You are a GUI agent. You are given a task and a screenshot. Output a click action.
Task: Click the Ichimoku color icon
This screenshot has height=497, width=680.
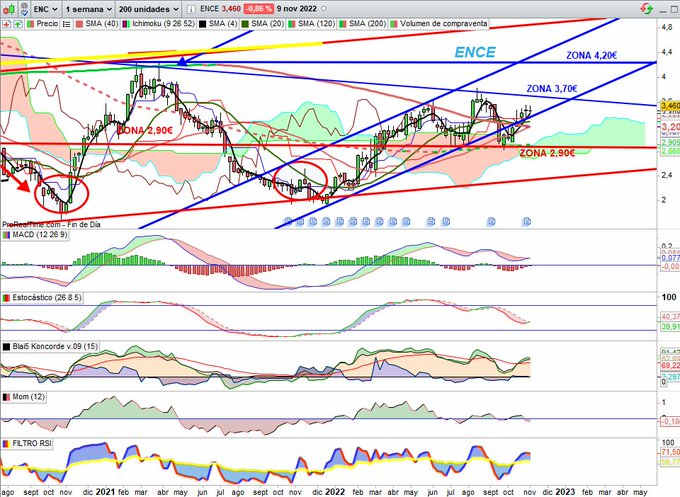[x=126, y=24]
